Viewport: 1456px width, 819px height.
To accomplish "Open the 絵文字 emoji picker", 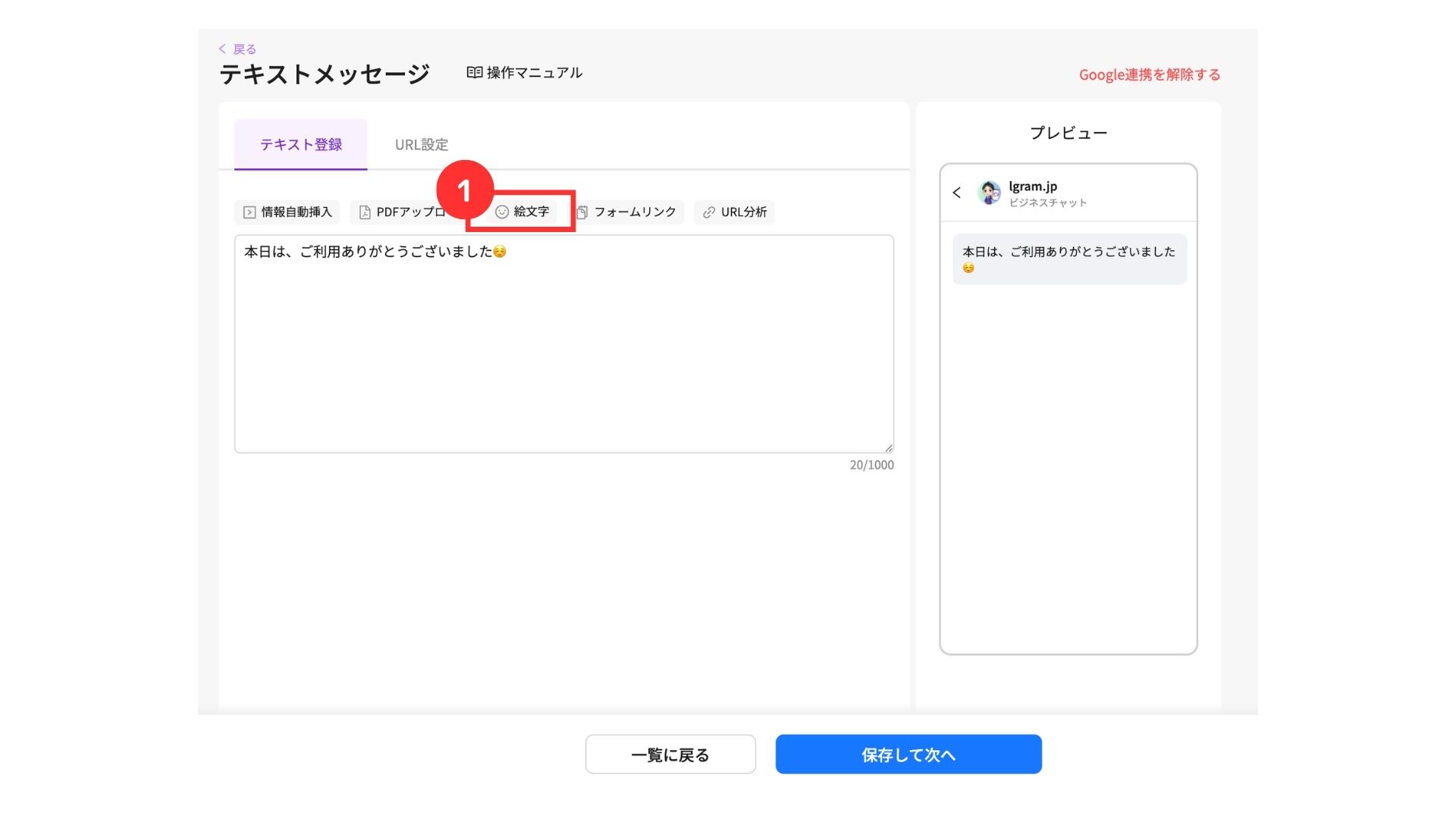I will [522, 212].
